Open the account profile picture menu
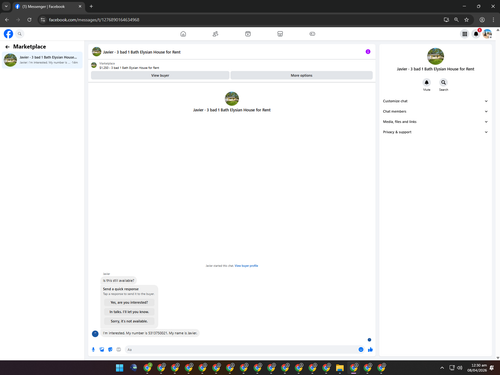500x375 pixels. (x=487, y=34)
